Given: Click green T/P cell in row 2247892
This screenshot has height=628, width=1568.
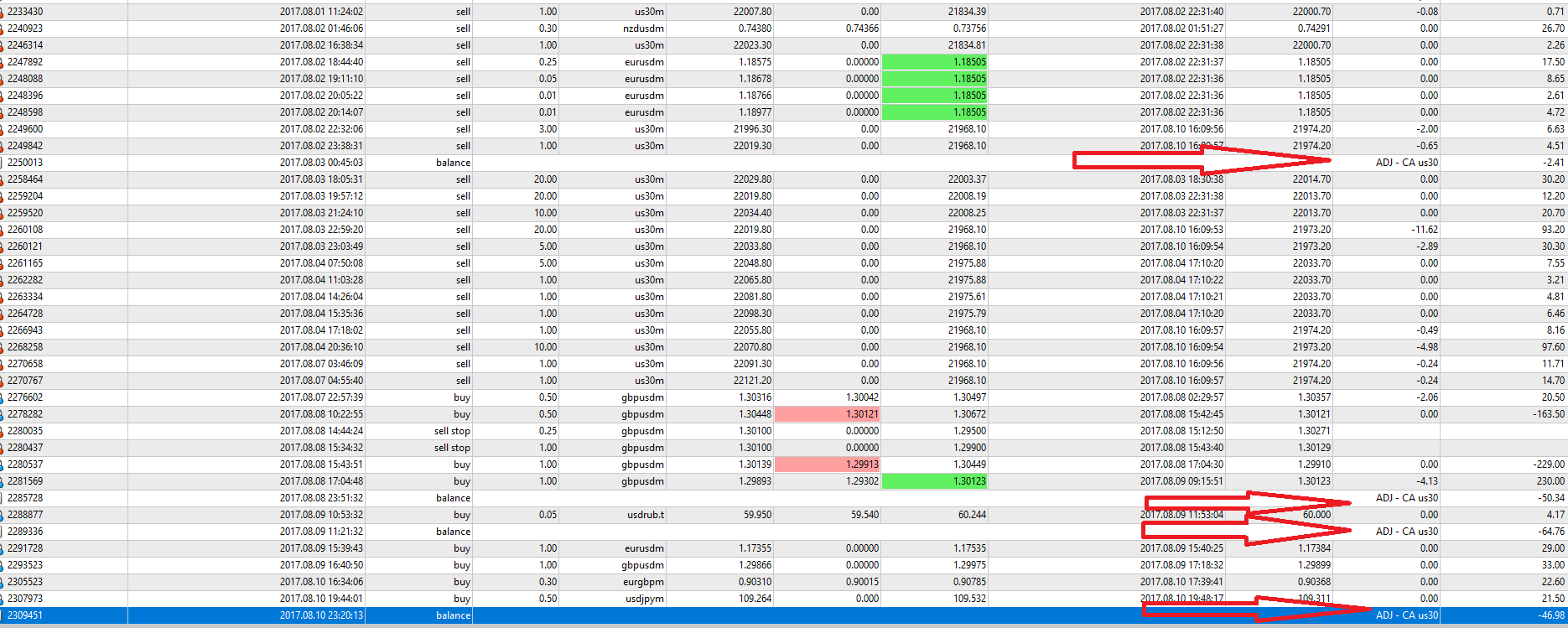Looking at the screenshot, I should coord(934,62).
